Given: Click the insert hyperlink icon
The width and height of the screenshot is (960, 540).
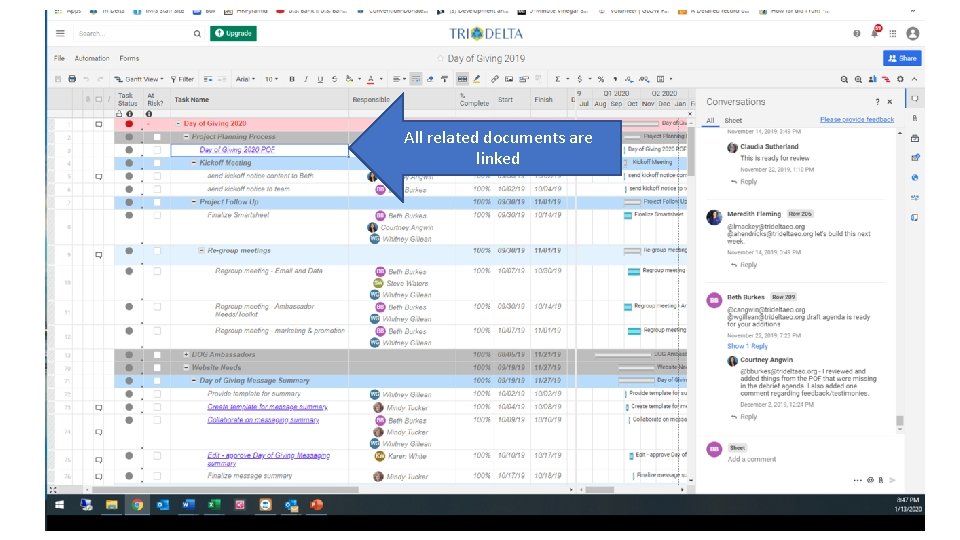Looking at the screenshot, I should (495, 79).
